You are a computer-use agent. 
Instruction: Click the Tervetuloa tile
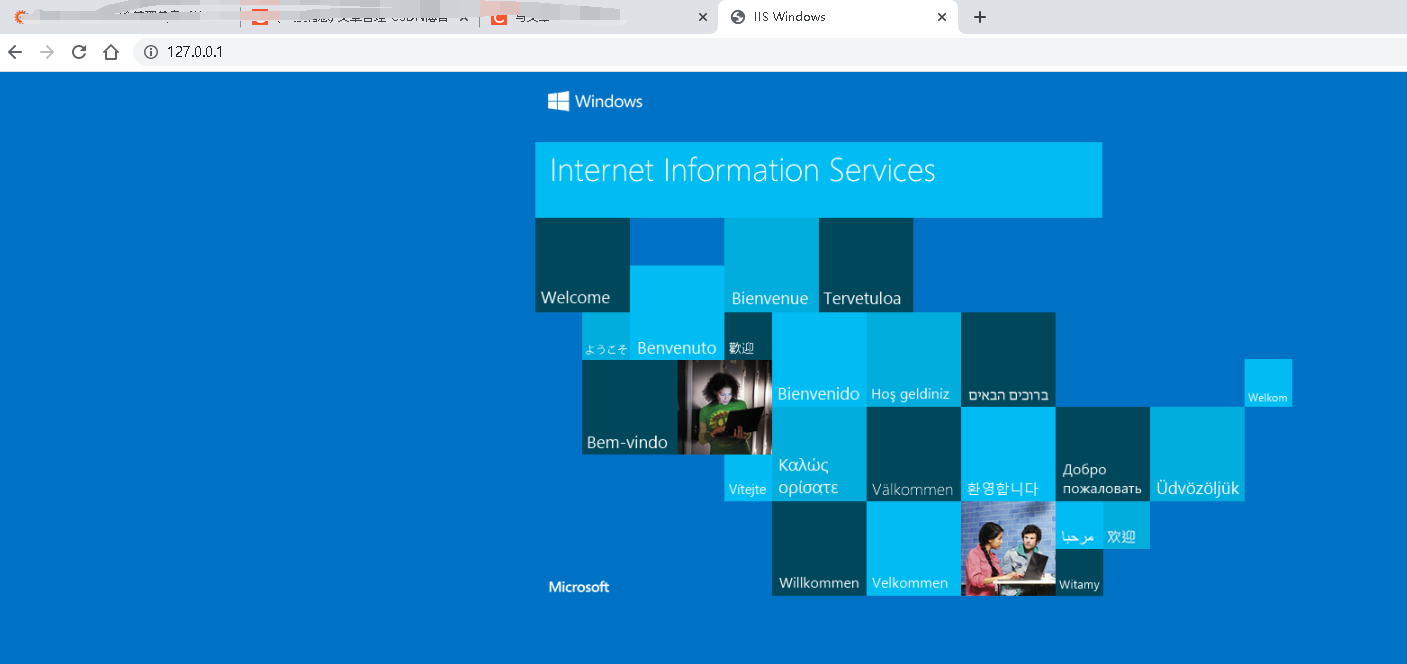pos(866,265)
